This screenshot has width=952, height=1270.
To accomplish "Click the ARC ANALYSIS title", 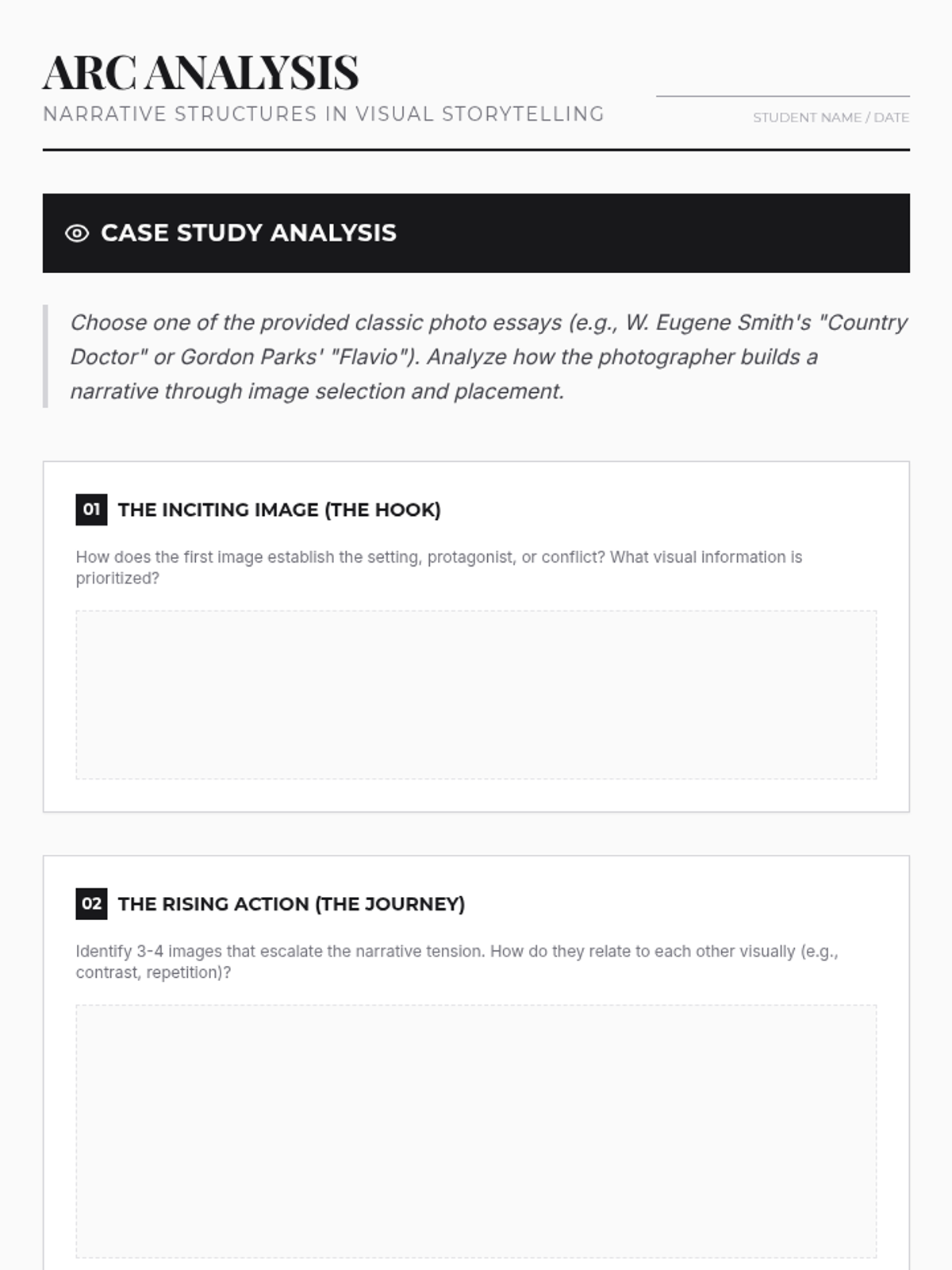I will 201,72.
